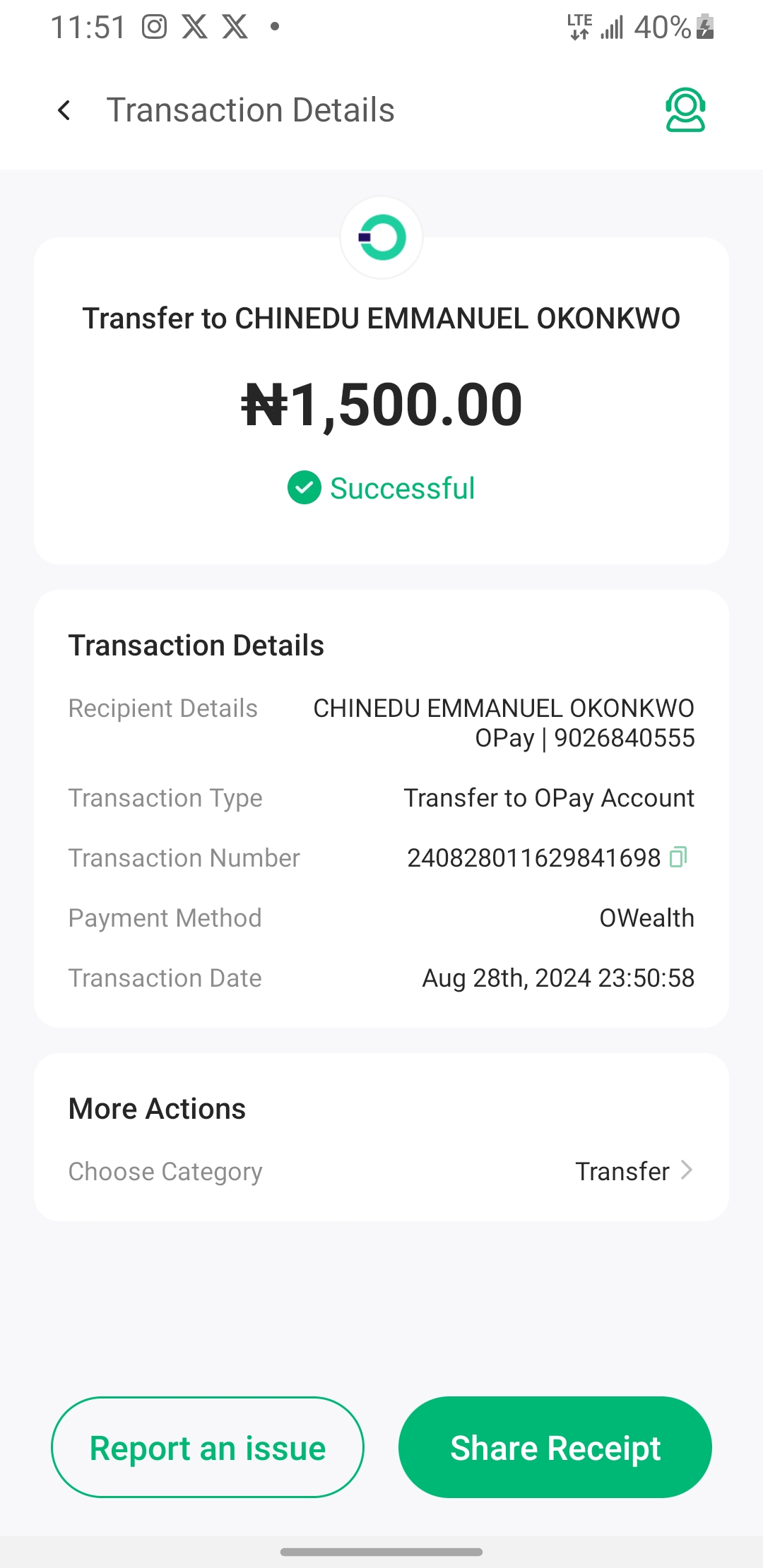Viewport: 763px width, 1568px height.
Task: Tap the LTE signal indicator
Action: pyautogui.click(x=579, y=28)
